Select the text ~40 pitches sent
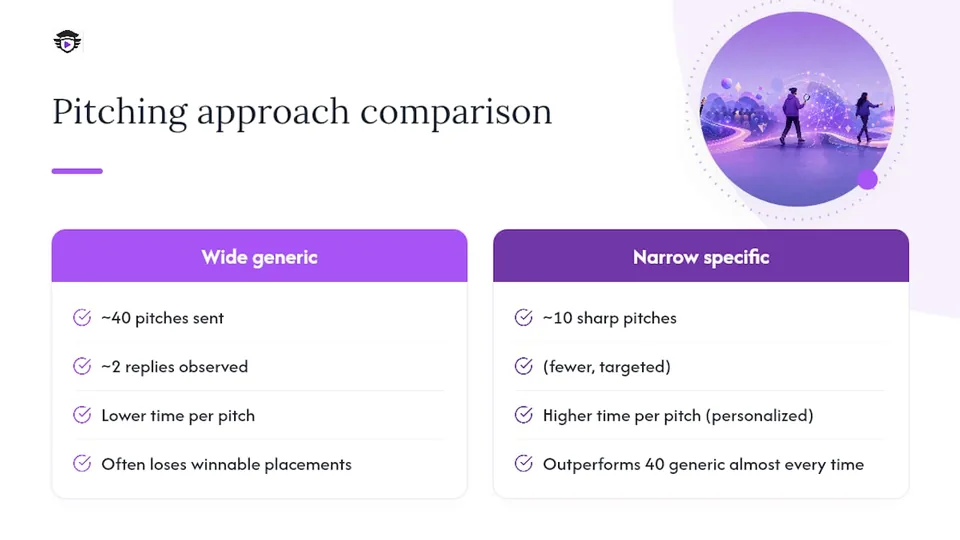960x540 pixels. pos(162,318)
